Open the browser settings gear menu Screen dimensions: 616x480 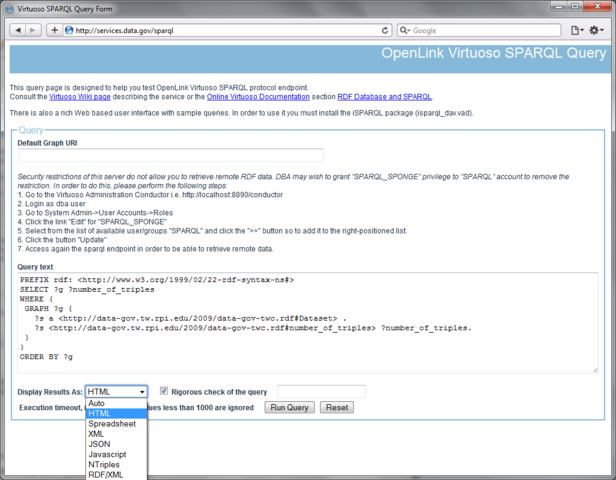coord(596,30)
